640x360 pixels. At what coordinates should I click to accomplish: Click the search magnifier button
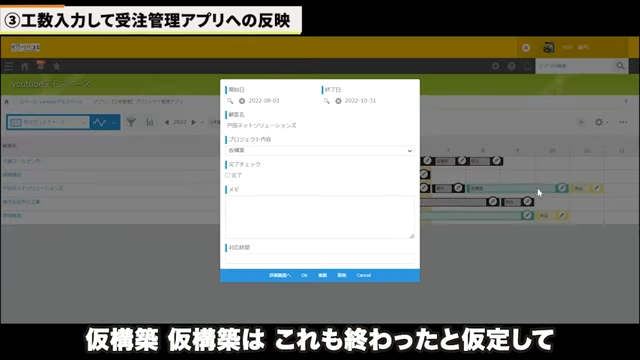click(x=620, y=66)
